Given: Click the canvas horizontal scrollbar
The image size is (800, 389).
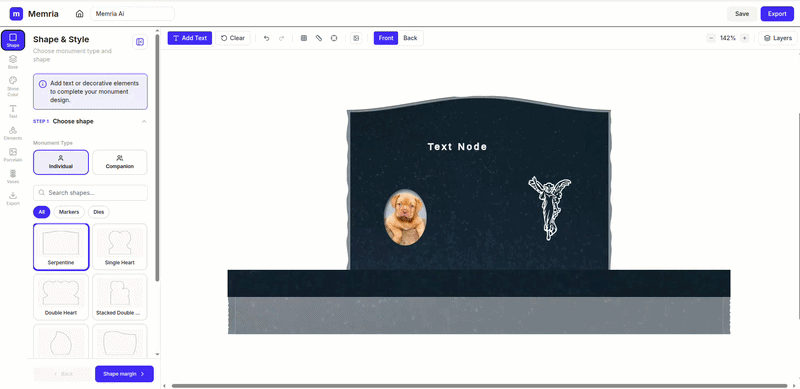Looking at the screenshot, I should (480, 386).
